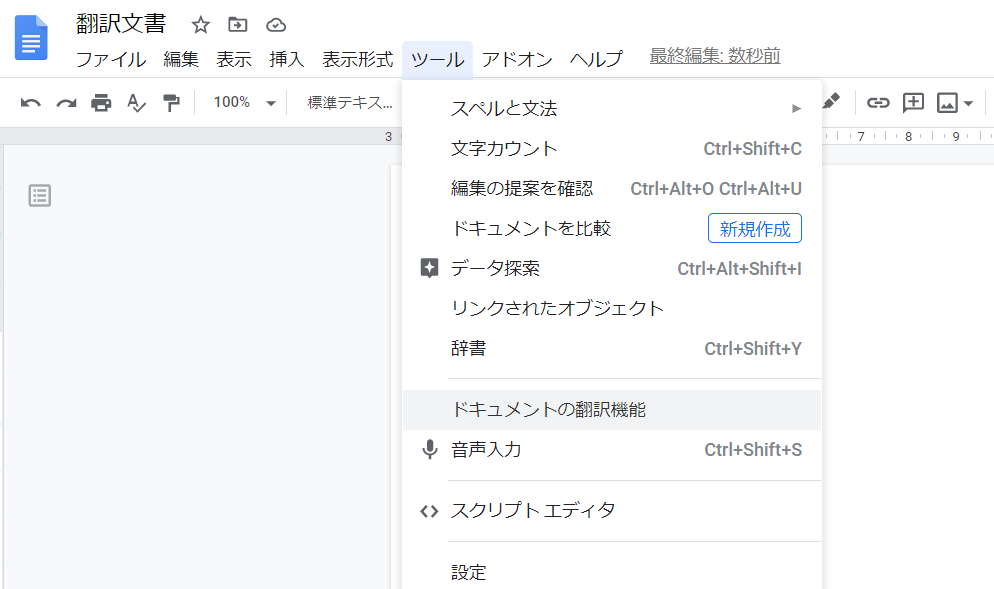Viewport: 994px width, 589px height.
Task: Open the 100% zoom dropdown
Action: (x=245, y=103)
